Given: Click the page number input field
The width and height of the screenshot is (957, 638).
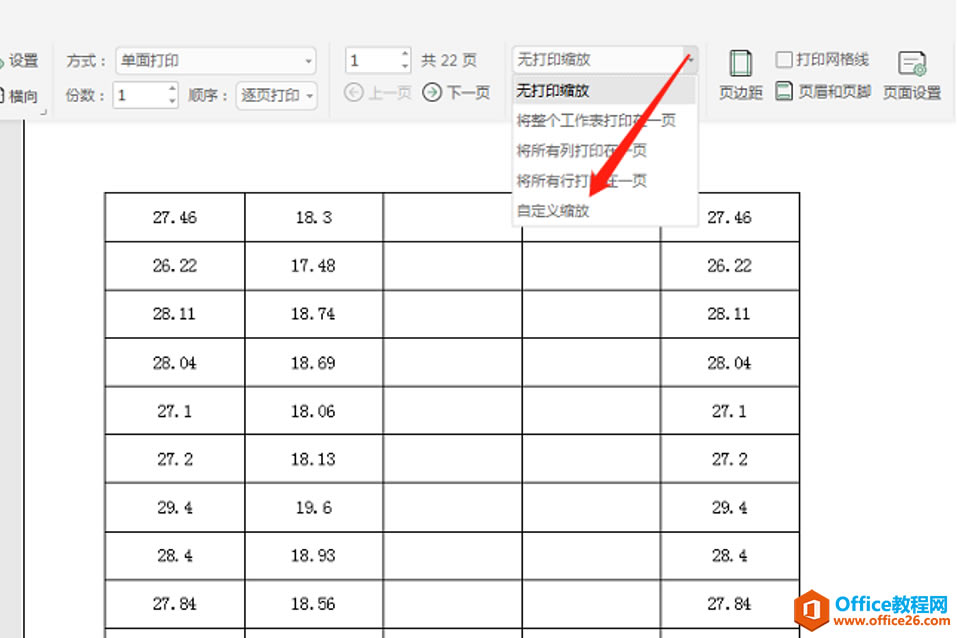Looking at the screenshot, I should (372, 60).
